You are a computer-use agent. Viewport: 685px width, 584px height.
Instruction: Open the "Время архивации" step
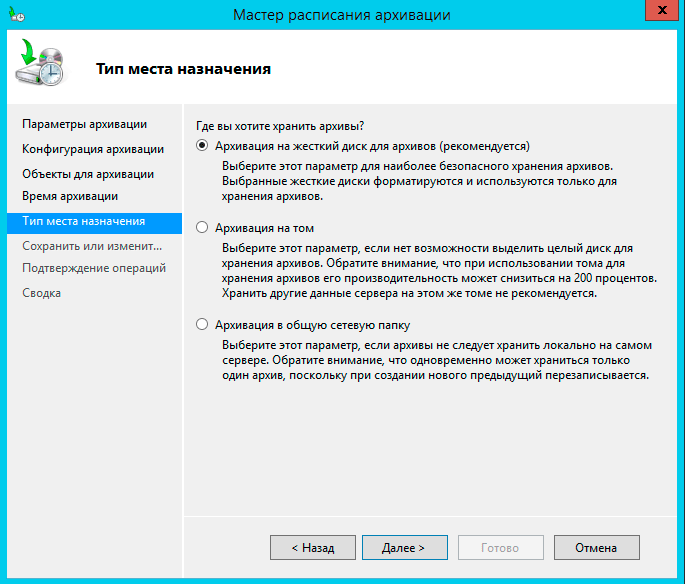70,197
